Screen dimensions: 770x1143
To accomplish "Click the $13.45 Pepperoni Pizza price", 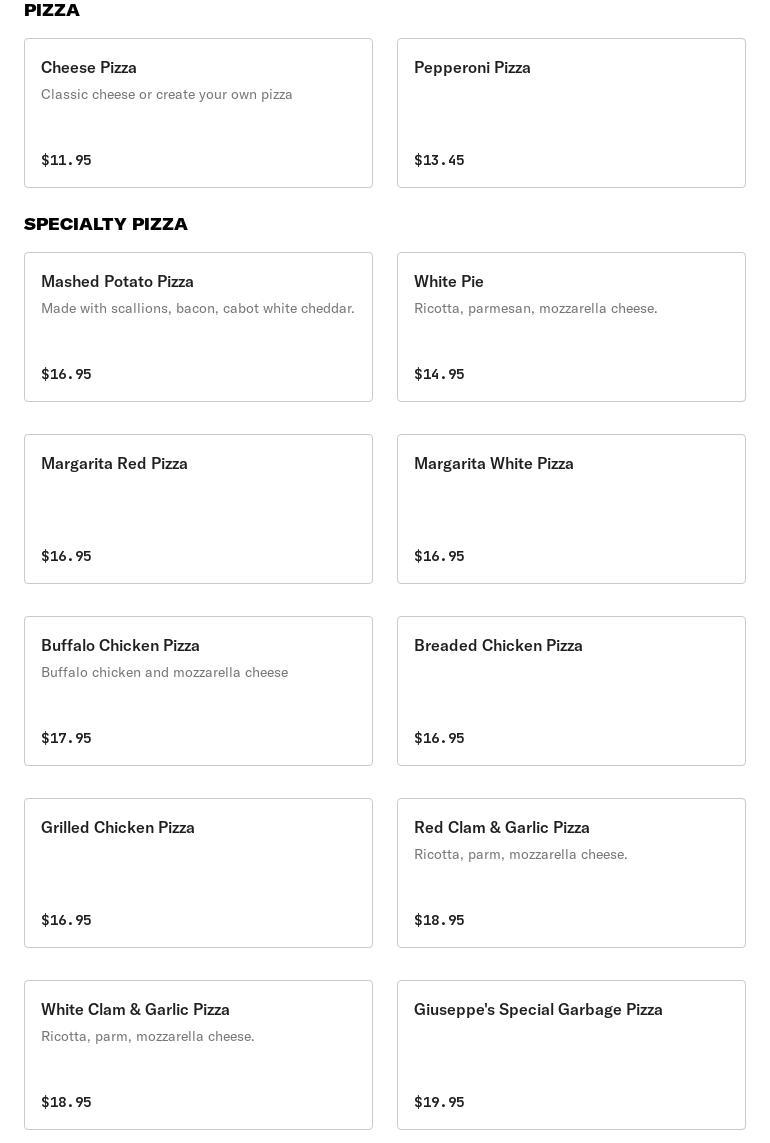I will pyautogui.click(x=439, y=160).
